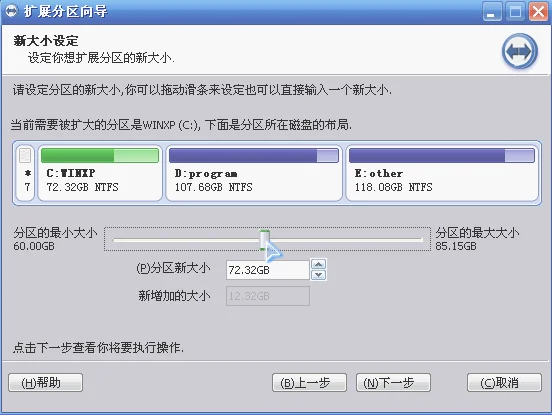Viewport: 552px width, 415px height.
Task: Go back with the (B)上一步 button
Action: coord(309,383)
